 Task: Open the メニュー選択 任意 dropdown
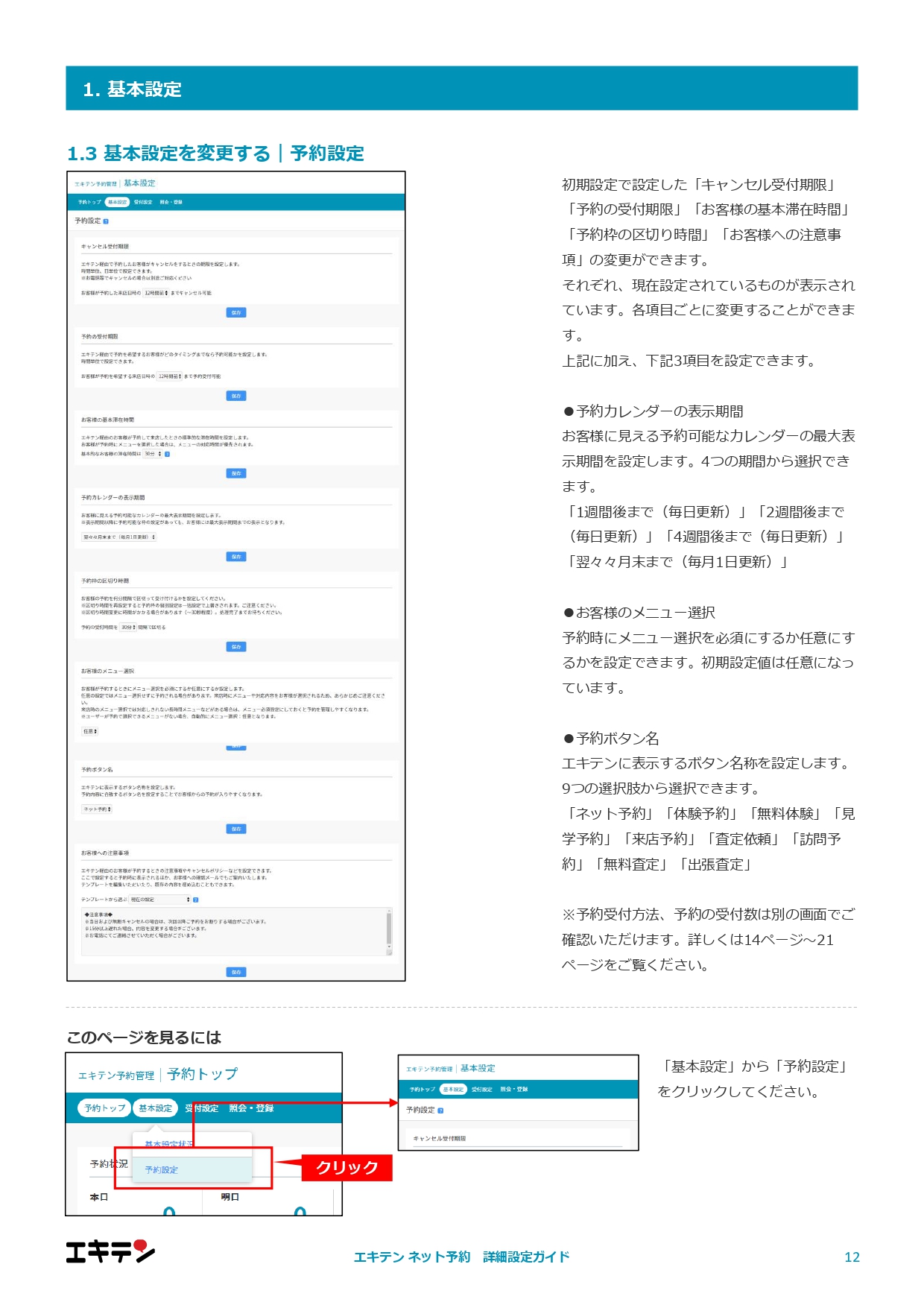click(89, 731)
